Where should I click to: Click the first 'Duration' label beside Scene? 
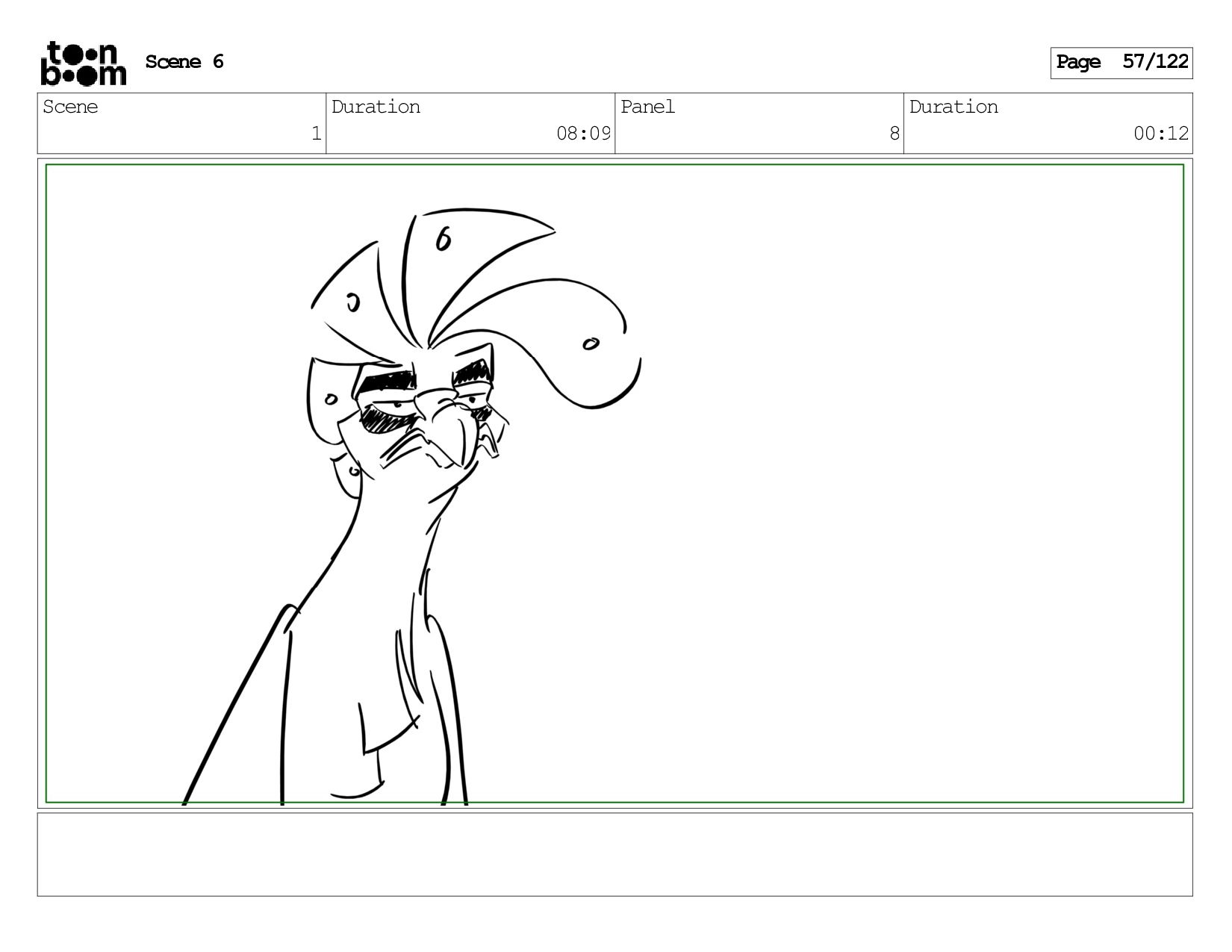pos(376,107)
